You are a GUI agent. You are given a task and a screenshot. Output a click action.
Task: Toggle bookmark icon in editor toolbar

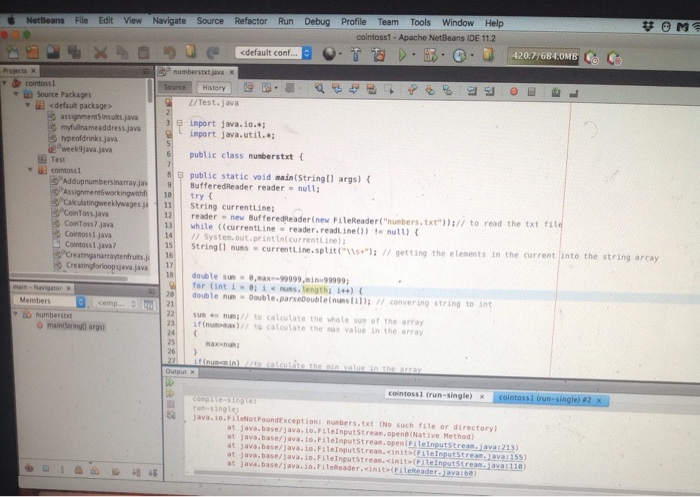pos(447,90)
